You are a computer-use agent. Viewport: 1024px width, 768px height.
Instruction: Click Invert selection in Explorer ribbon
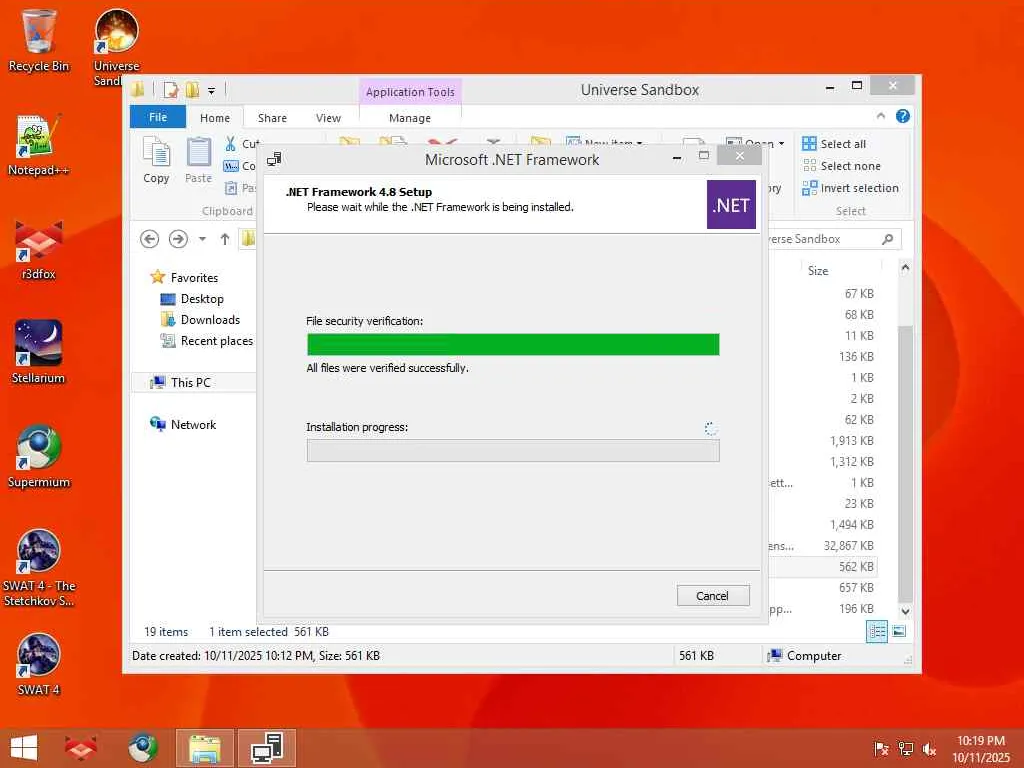[850, 188]
